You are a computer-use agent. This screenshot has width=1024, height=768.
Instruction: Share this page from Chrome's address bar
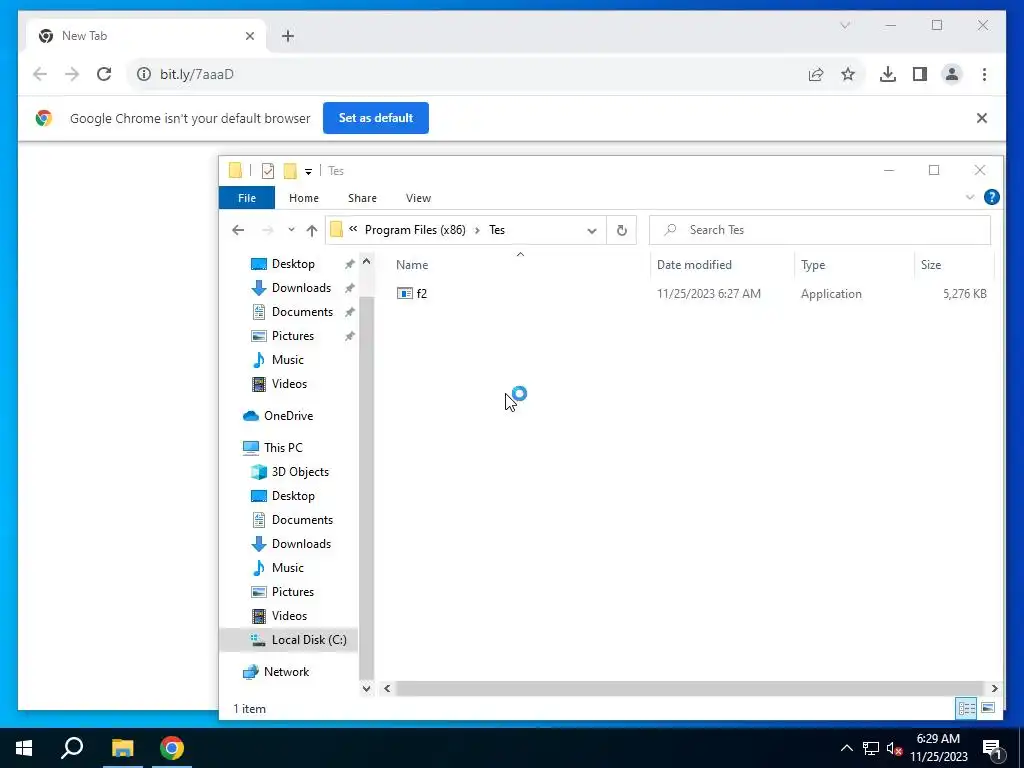coord(816,74)
